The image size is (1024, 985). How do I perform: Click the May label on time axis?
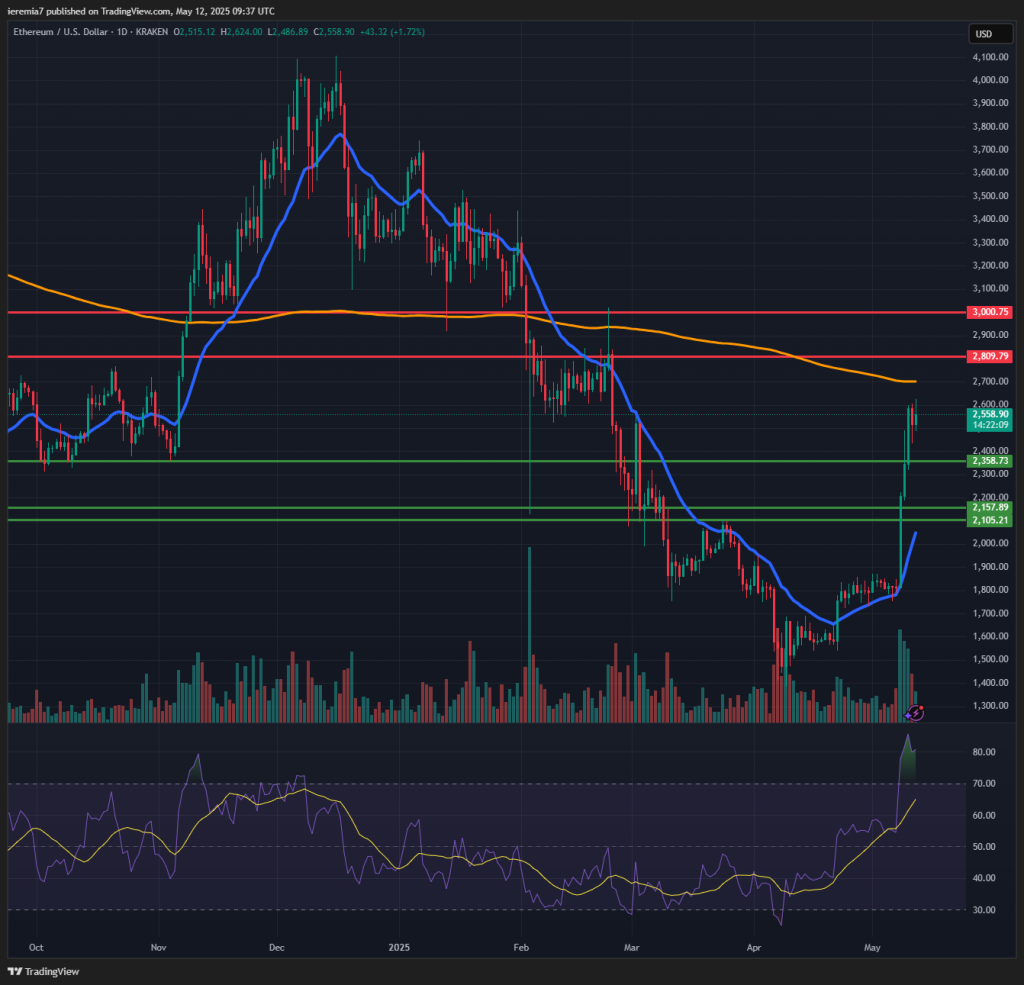coord(872,948)
